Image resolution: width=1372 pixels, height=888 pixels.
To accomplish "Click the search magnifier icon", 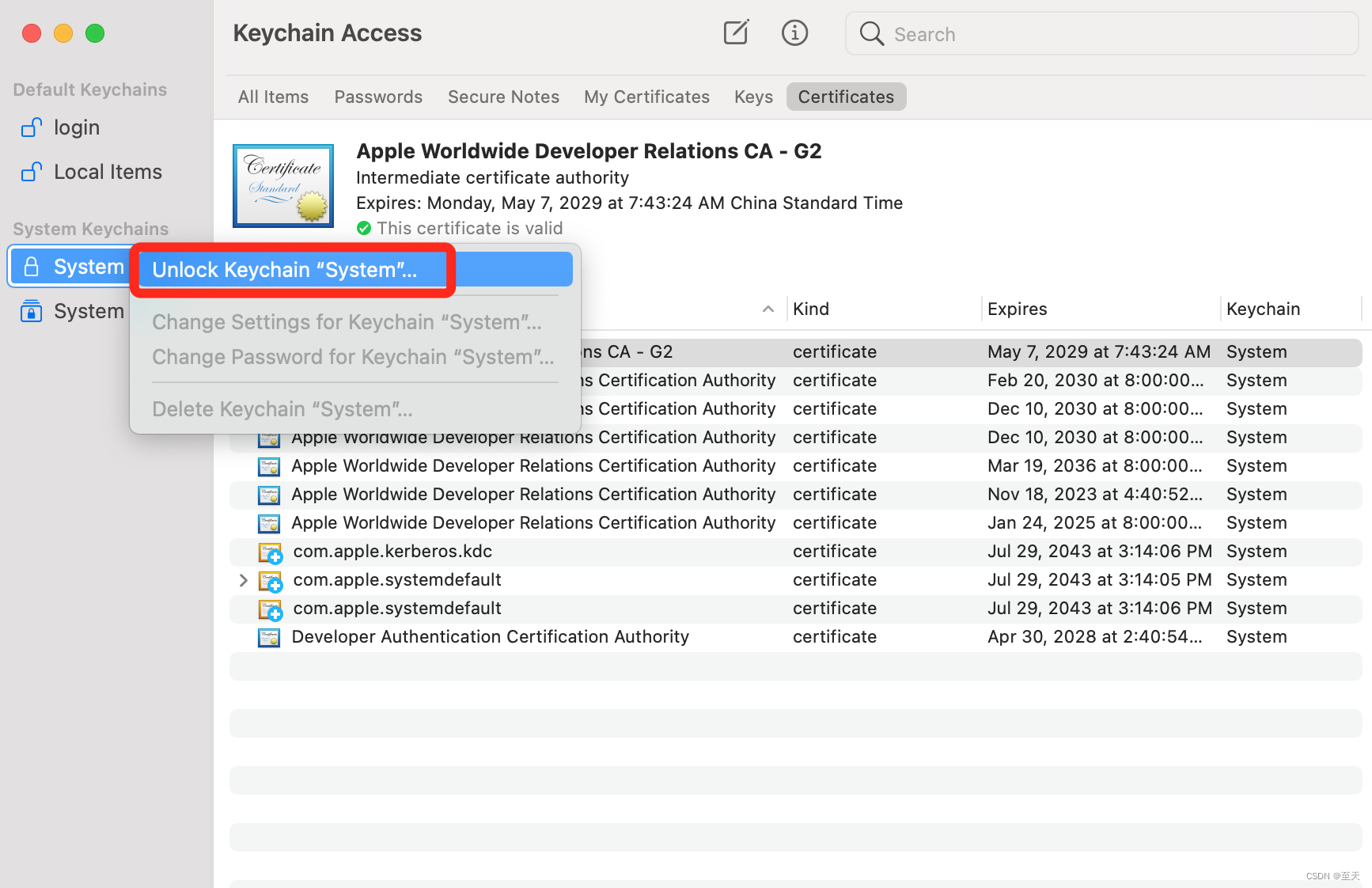I will click(871, 33).
